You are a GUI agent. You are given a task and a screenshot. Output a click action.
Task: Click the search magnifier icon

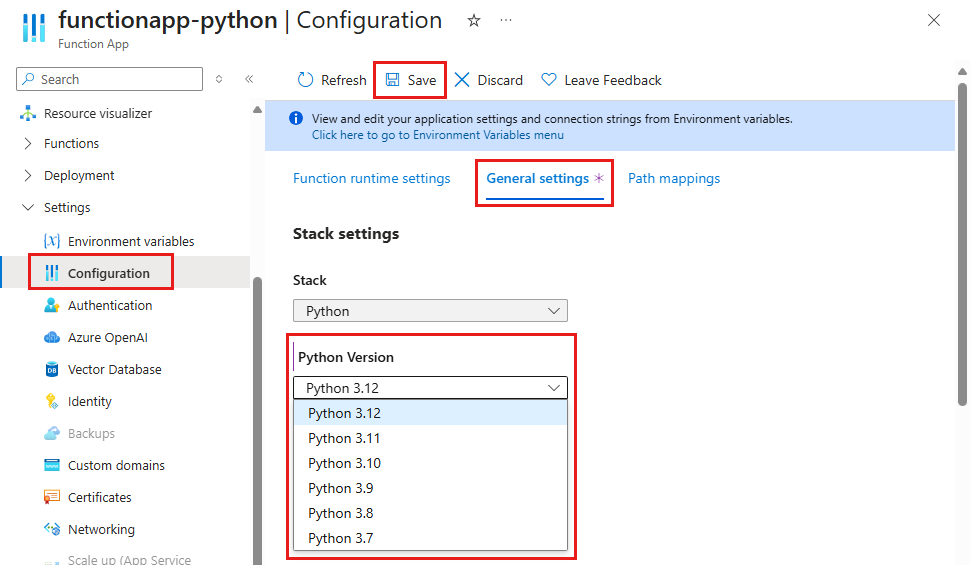[x=28, y=79]
